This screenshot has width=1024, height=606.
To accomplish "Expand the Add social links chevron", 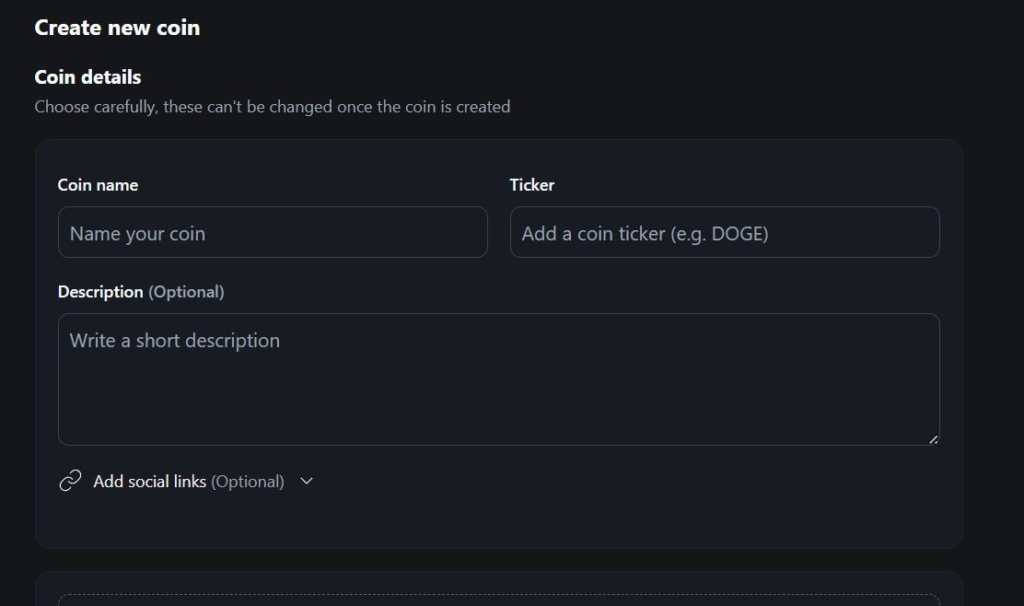I will click(307, 481).
